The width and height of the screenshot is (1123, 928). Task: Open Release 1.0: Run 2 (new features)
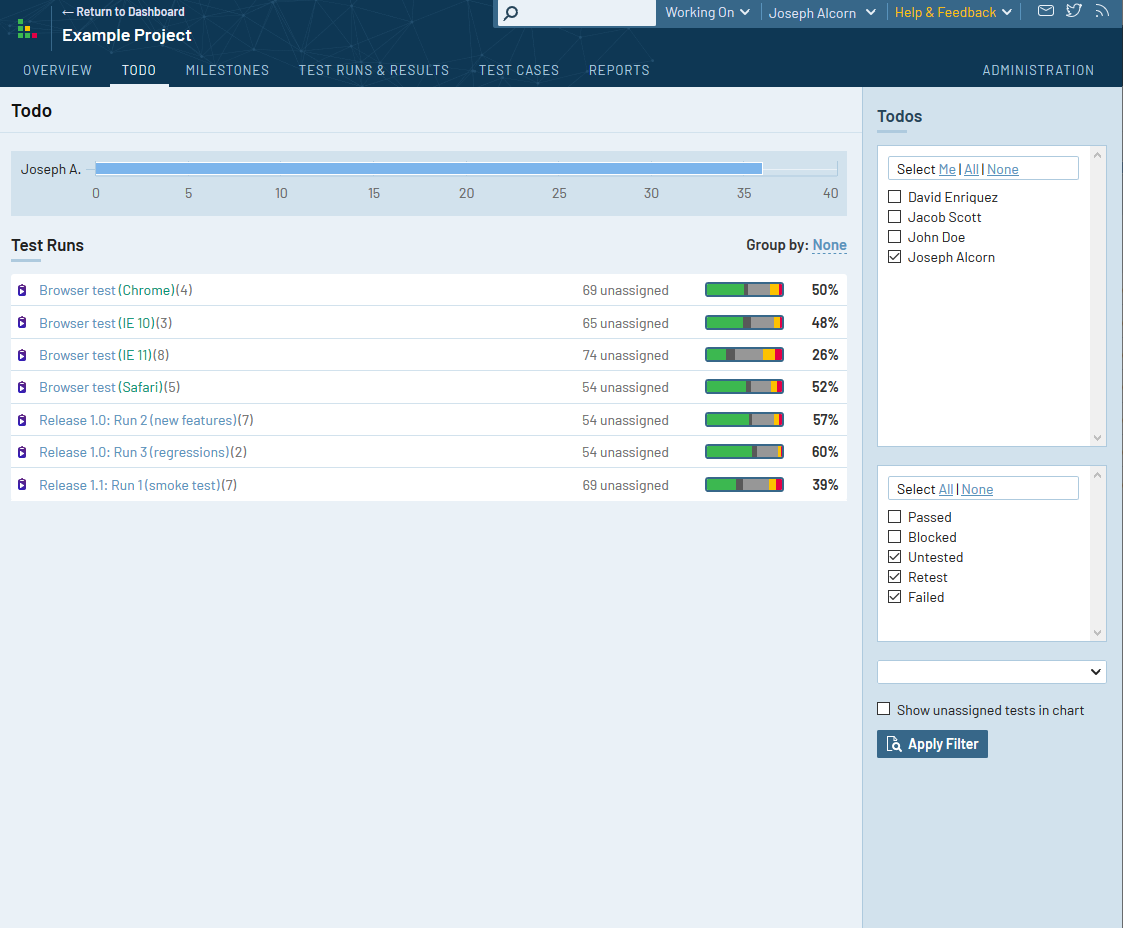(138, 420)
